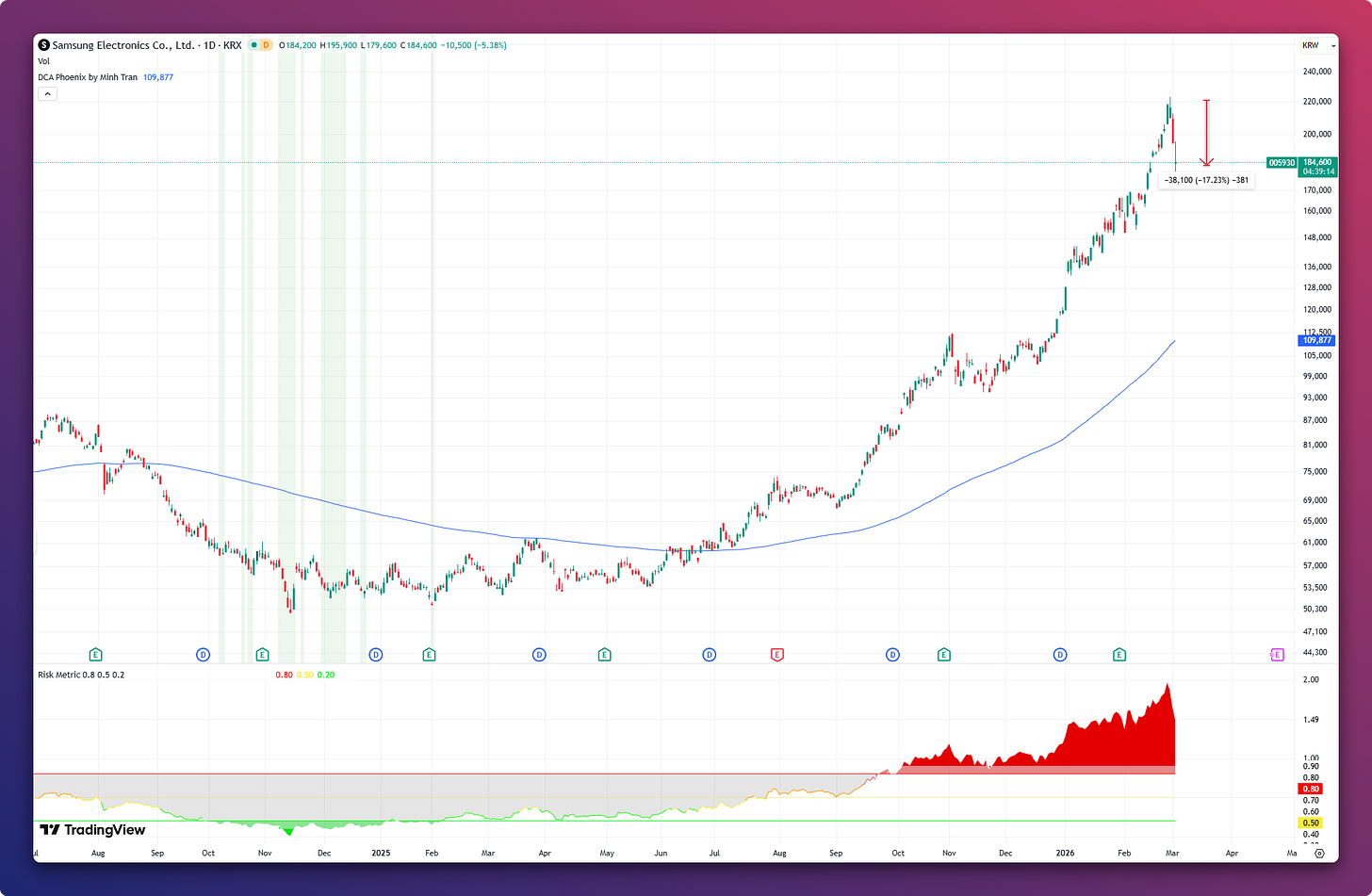This screenshot has width=1372, height=896.
Task: Click the earnings marker near May 2025
Action: pyautogui.click(x=604, y=654)
